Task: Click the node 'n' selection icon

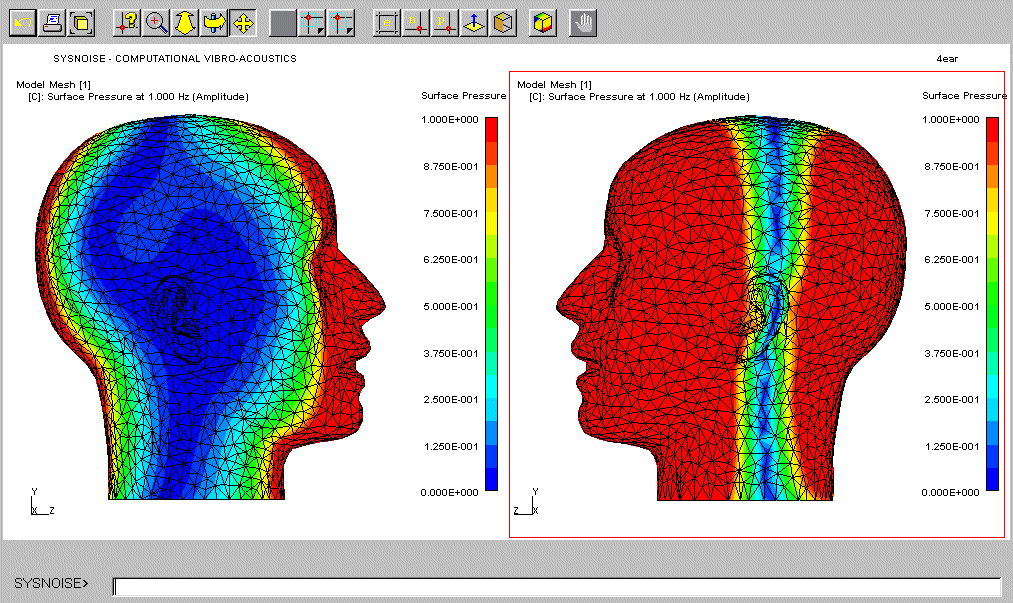Action: [x=416, y=22]
